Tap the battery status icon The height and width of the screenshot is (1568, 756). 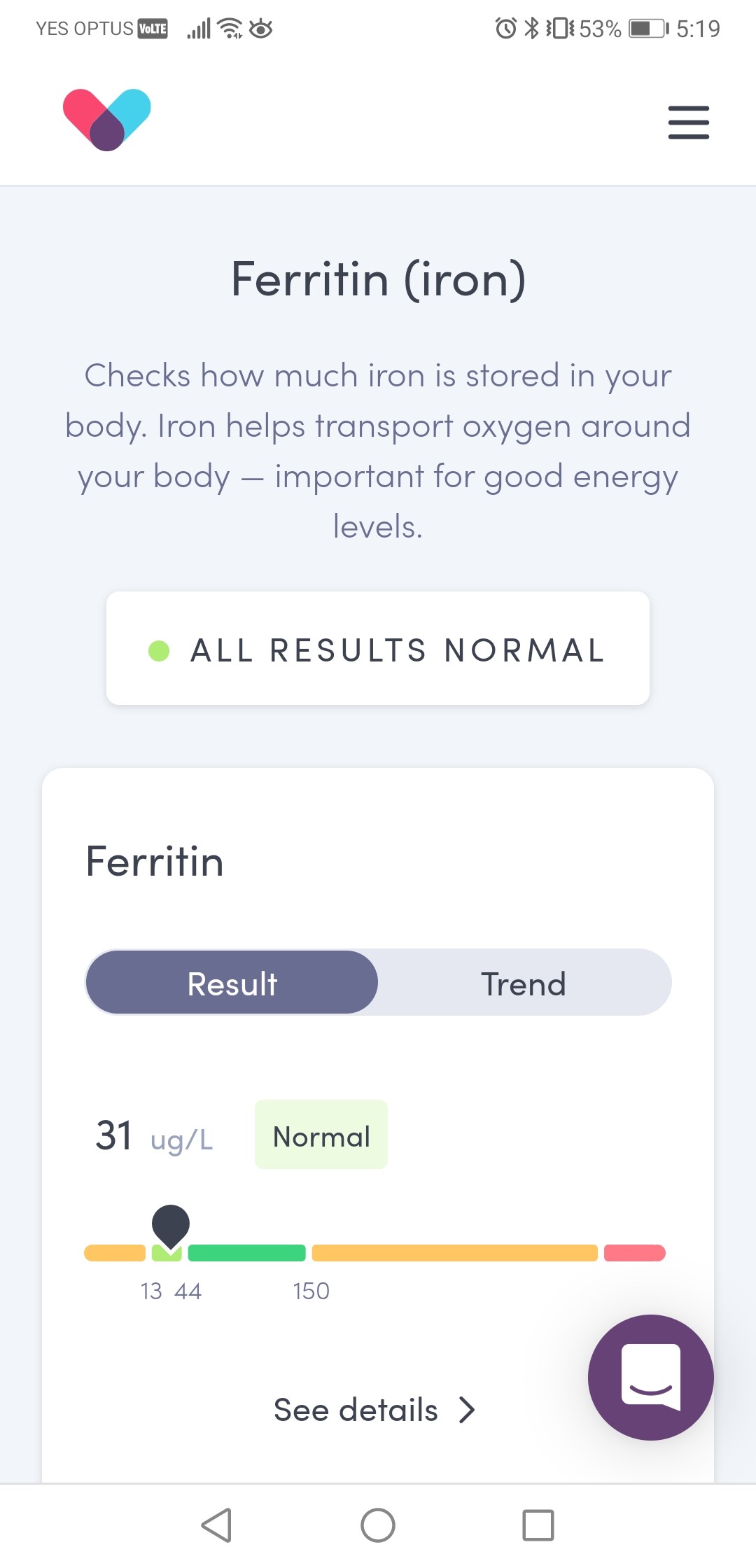coord(647,29)
